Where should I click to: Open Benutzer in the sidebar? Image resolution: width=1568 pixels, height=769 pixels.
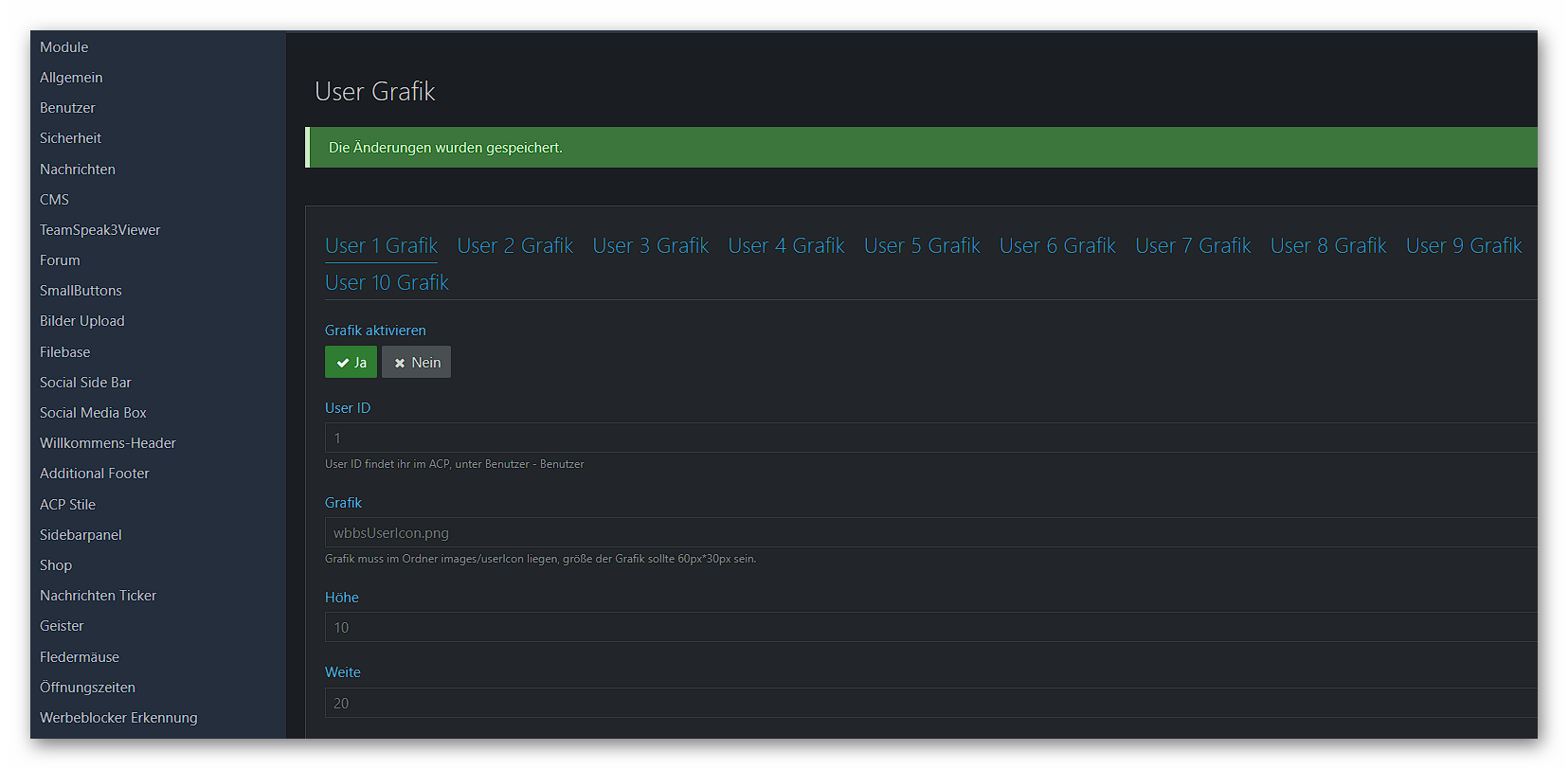tap(67, 108)
